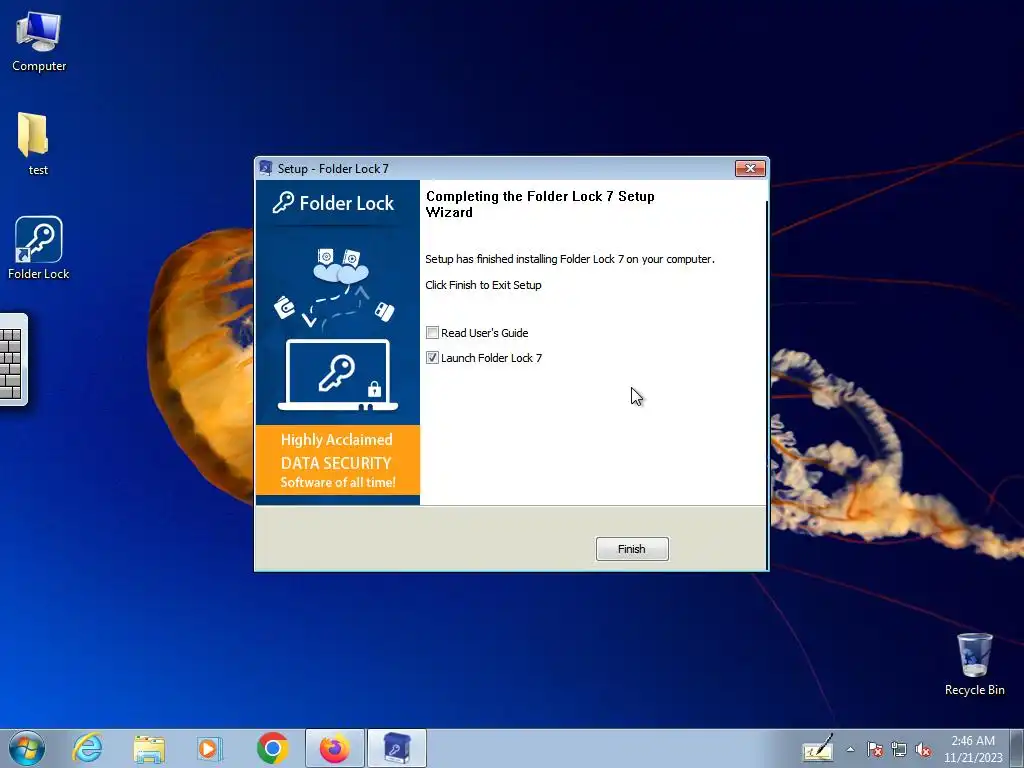Open the Tablet PC input panel taskbar icon
Image resolution: width=1024 pixels, height=768 pixels.
click(818, 748)
